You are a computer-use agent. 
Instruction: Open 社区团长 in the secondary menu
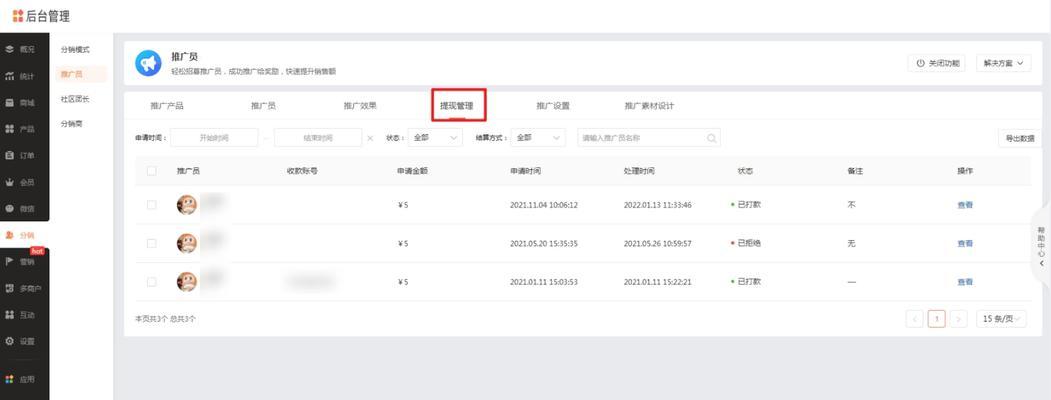(x=75, y=99)
